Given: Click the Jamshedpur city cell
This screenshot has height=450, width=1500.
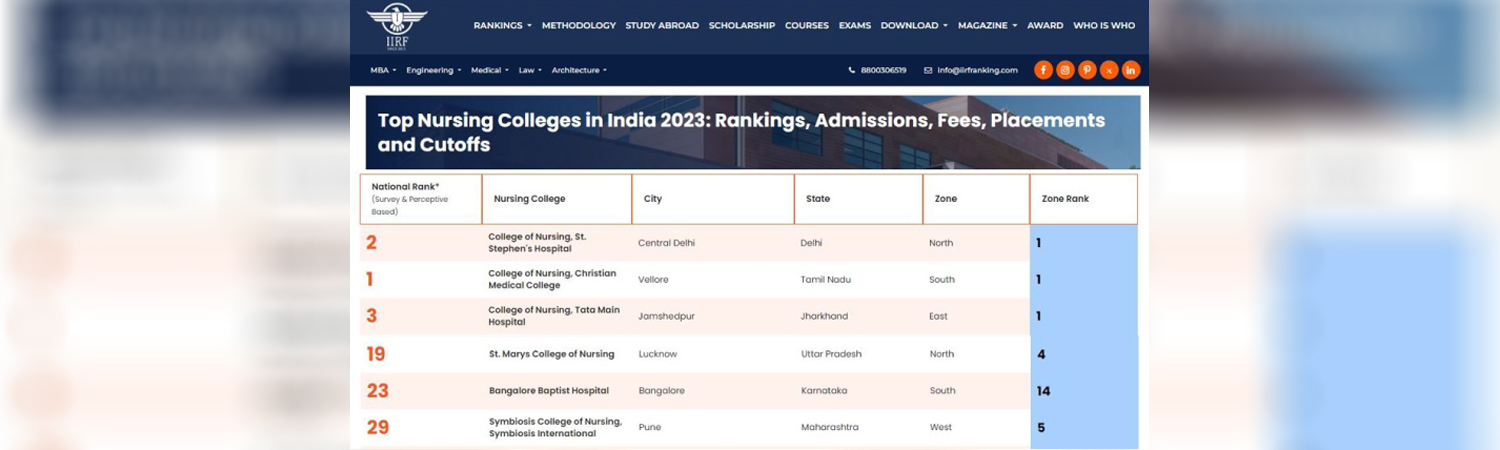Looking at the screenshot, I should [666, 316].
